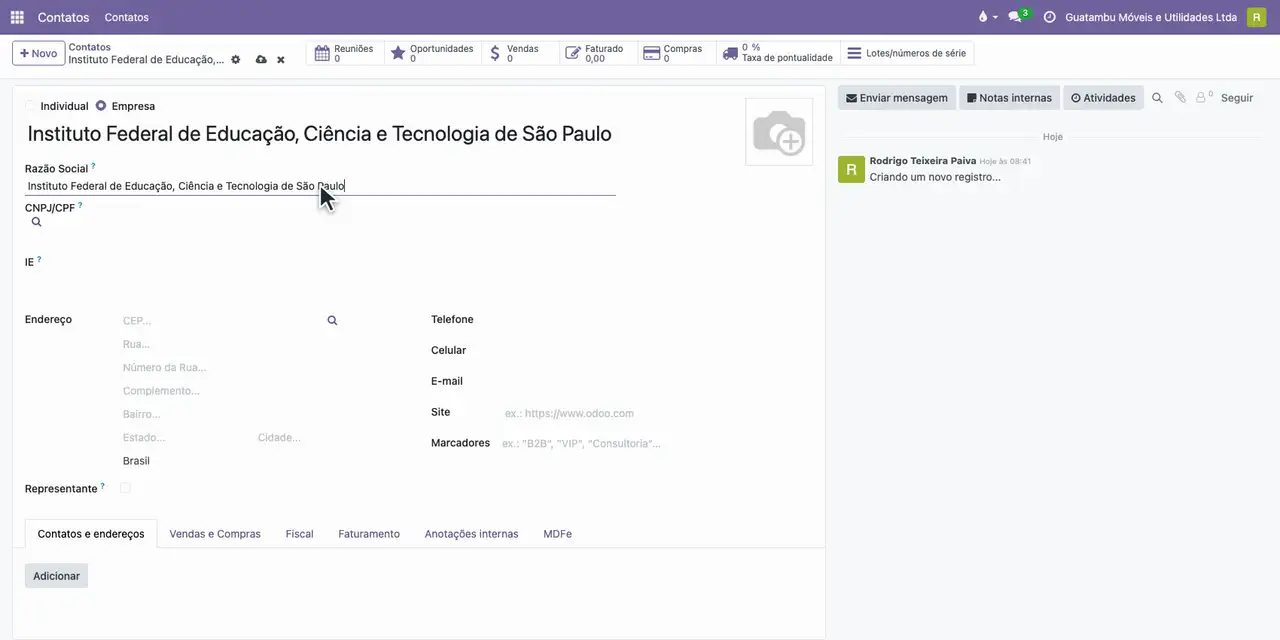Click the Telefone input field
Screen dimensions: 1280x640
click(x=655, y=320)
